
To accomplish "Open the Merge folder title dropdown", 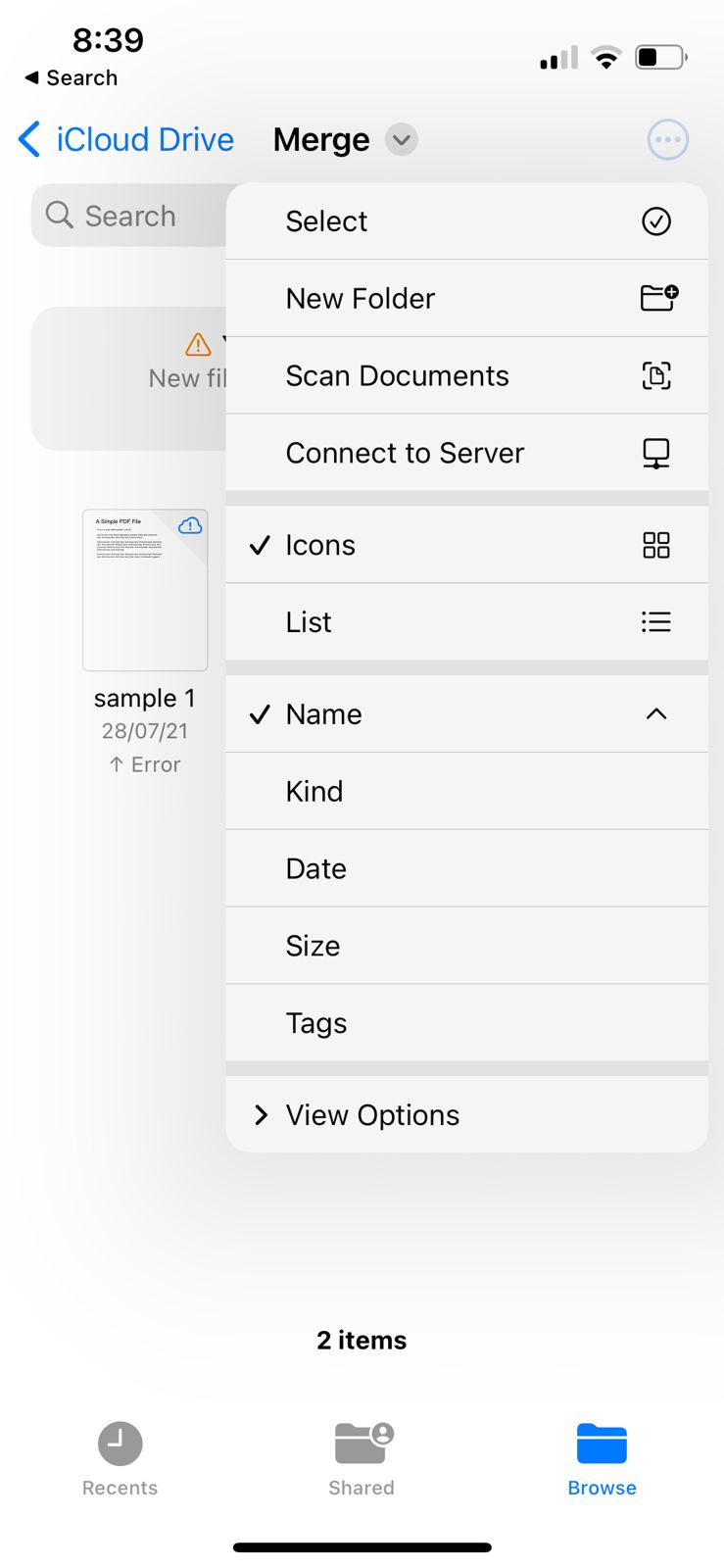I will click(x=400, y=139).
